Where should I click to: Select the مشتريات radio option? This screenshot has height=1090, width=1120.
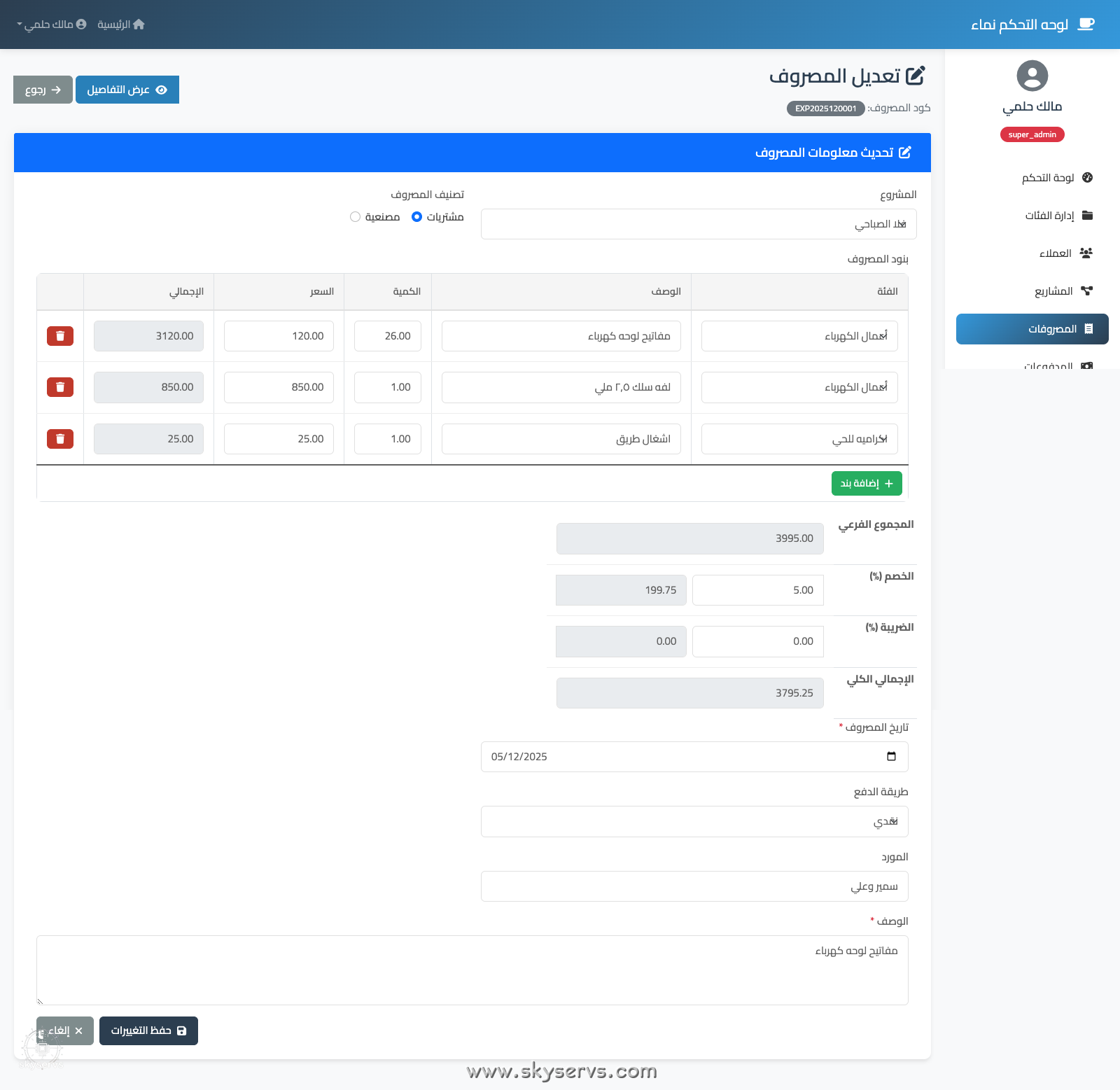[x=418, y=217]
